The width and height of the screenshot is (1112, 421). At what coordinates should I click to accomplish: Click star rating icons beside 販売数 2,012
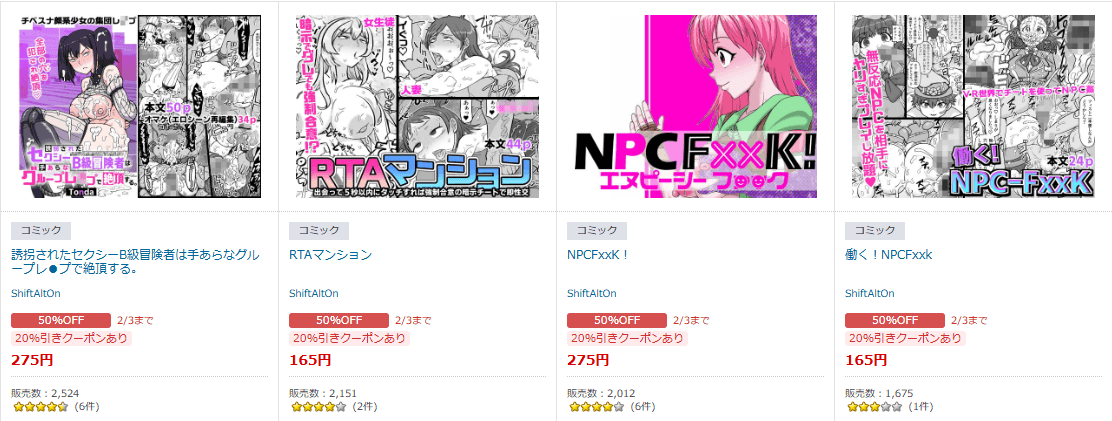click(596, 408)
